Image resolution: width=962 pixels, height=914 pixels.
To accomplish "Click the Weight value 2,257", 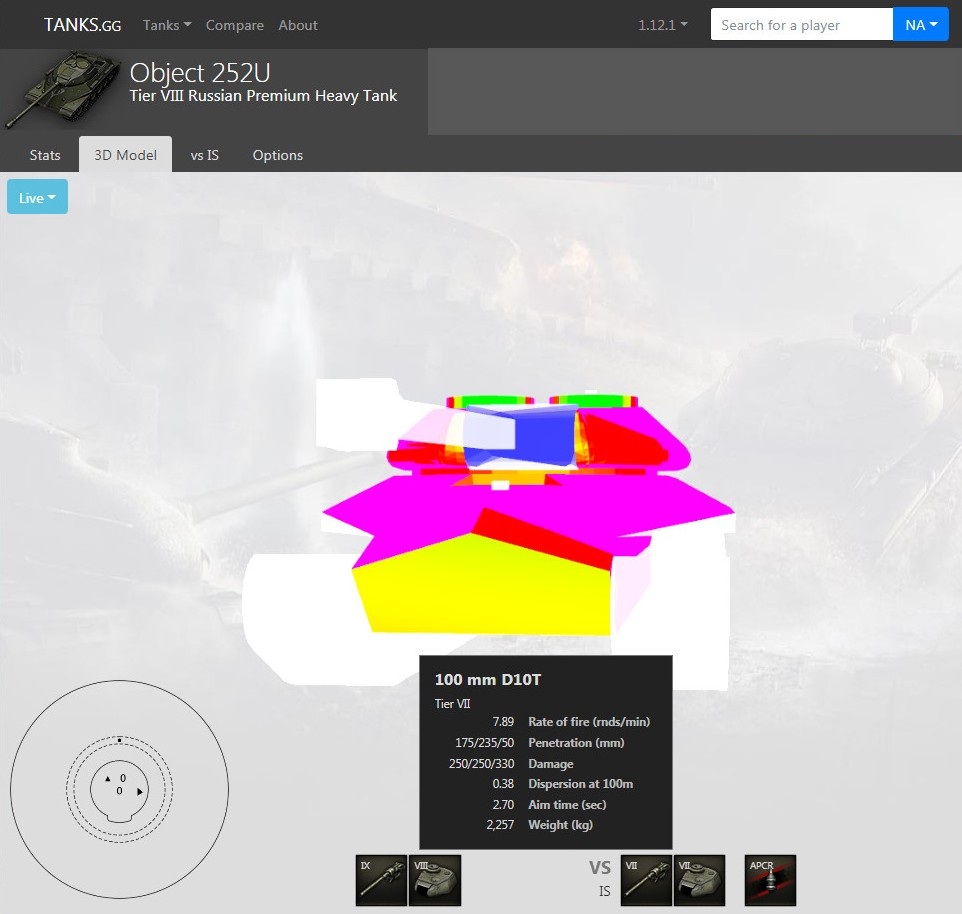I will coord(500,824).
